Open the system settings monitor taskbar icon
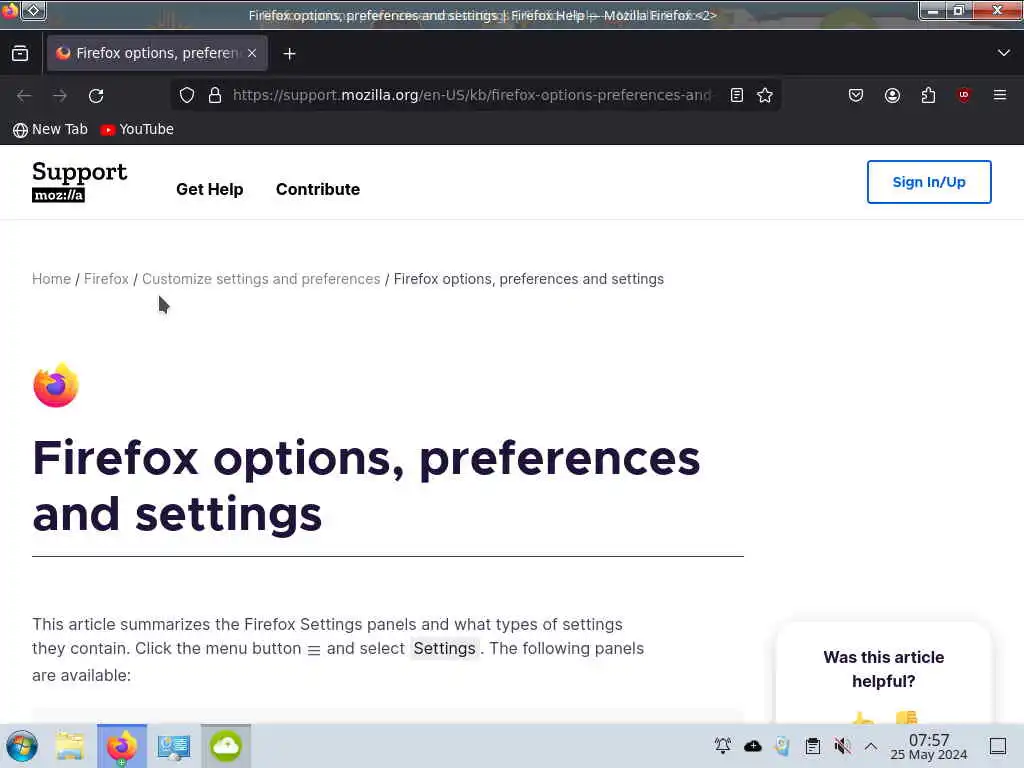Viewport: 1024px width, 768px height. click(x=174, y=746)
